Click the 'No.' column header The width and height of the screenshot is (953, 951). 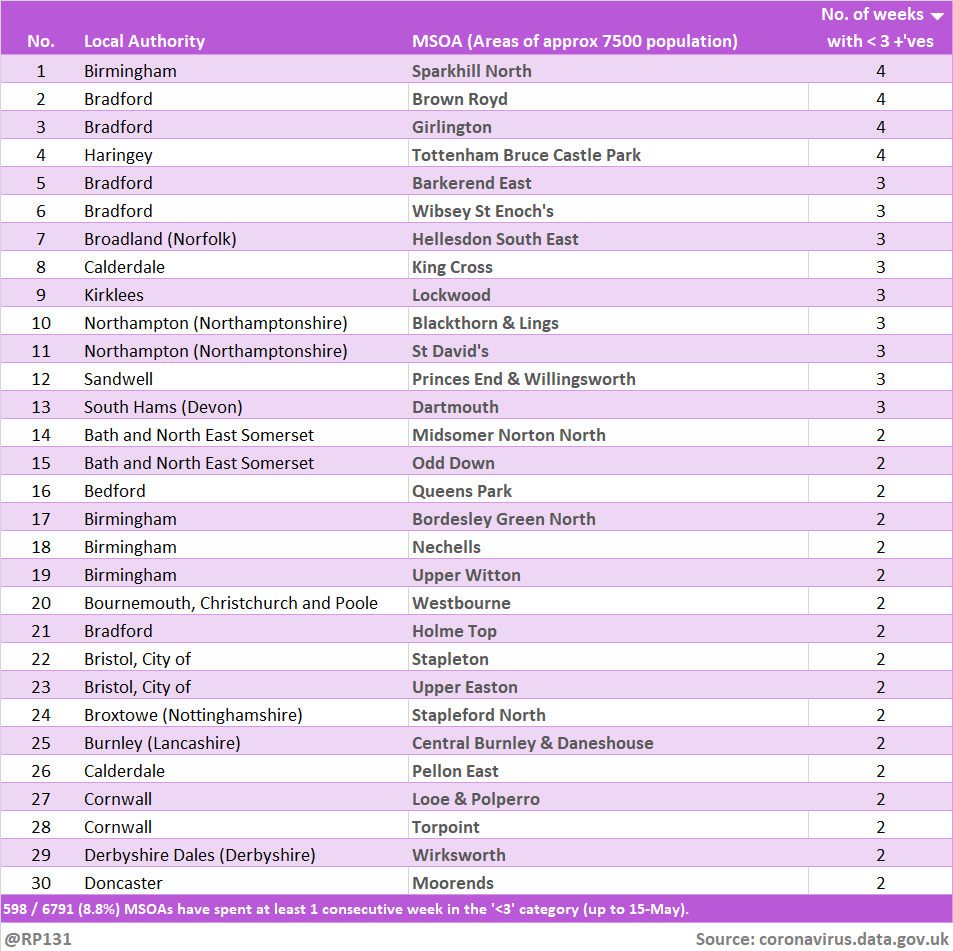click(x=41, y=41)
